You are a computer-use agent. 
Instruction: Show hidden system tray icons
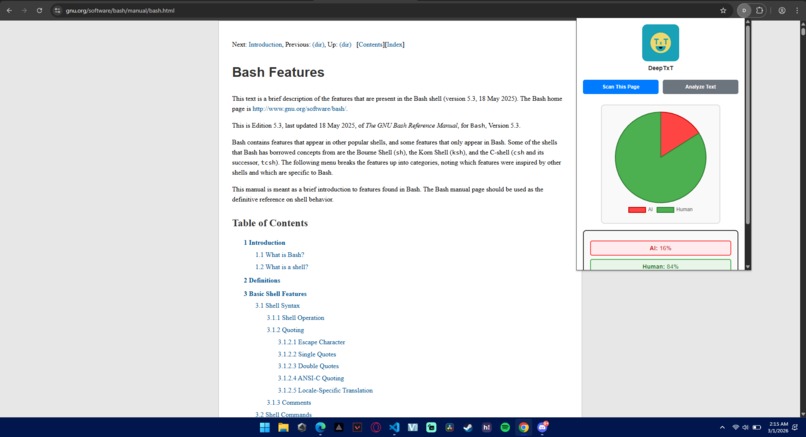coord(722,427)
